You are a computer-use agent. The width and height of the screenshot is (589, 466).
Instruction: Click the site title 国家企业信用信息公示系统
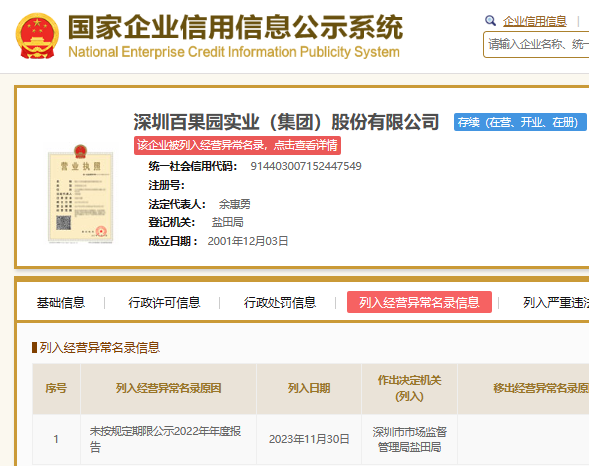(x=235, y=27)
